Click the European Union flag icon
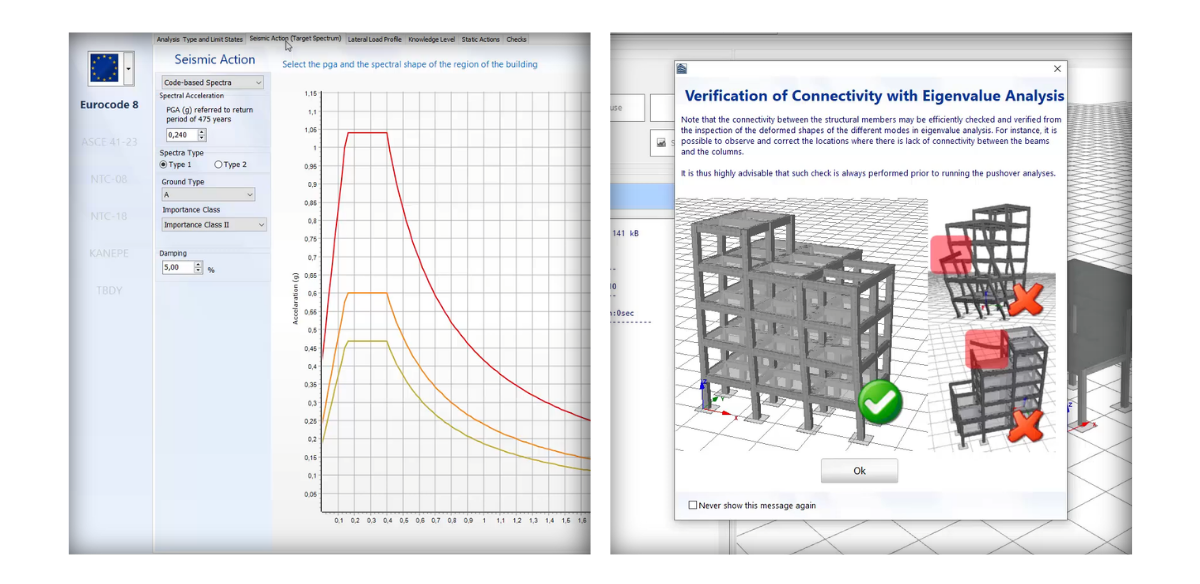 point(104,69)
